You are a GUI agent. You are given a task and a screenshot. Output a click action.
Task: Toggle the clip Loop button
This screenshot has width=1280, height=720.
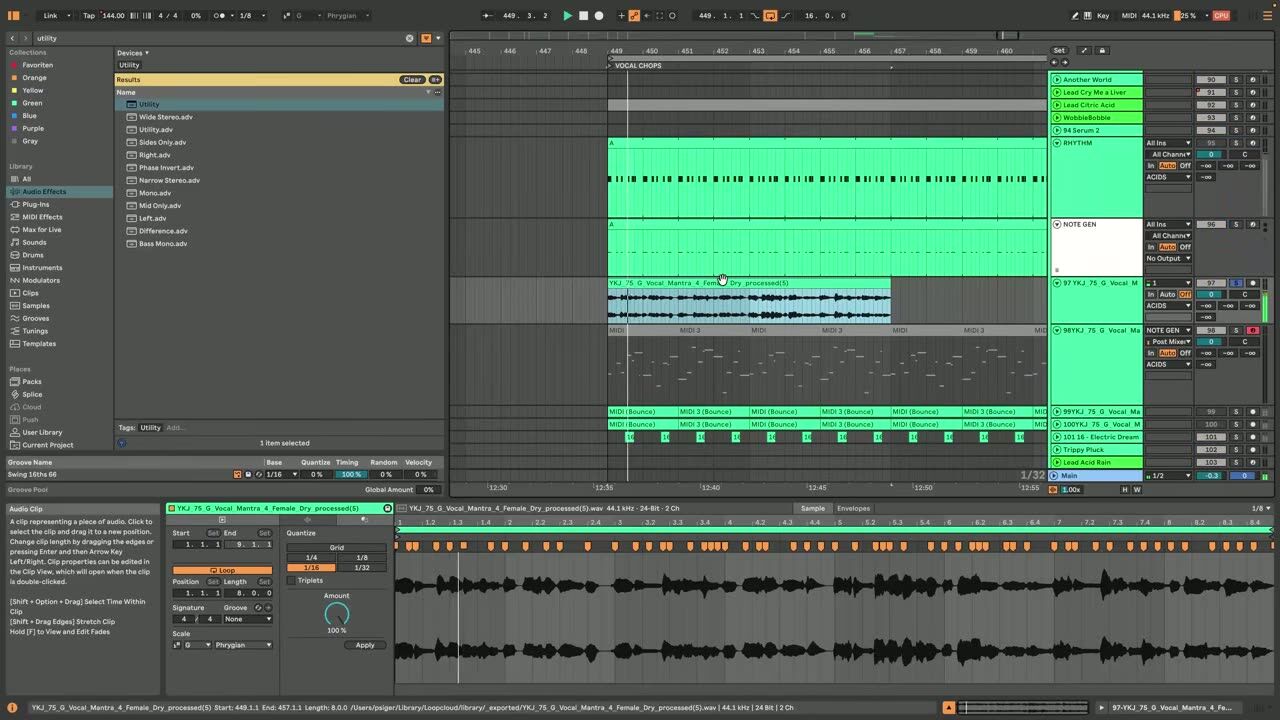coord(222,570)
